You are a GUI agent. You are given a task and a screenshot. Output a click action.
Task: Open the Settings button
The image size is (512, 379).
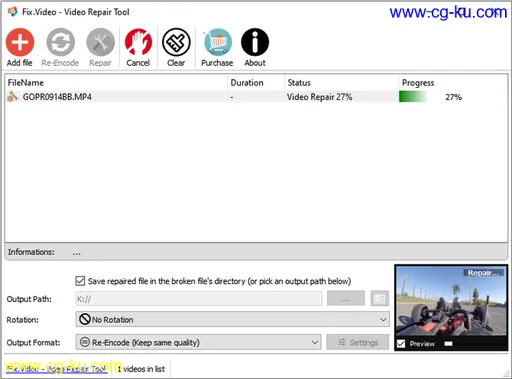point(358,342)
